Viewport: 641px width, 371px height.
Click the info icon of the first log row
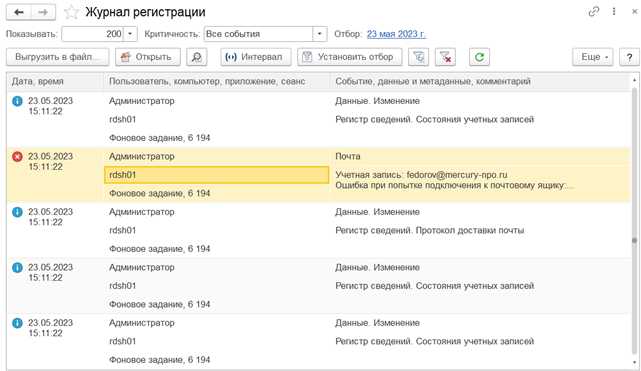point(17,101)
